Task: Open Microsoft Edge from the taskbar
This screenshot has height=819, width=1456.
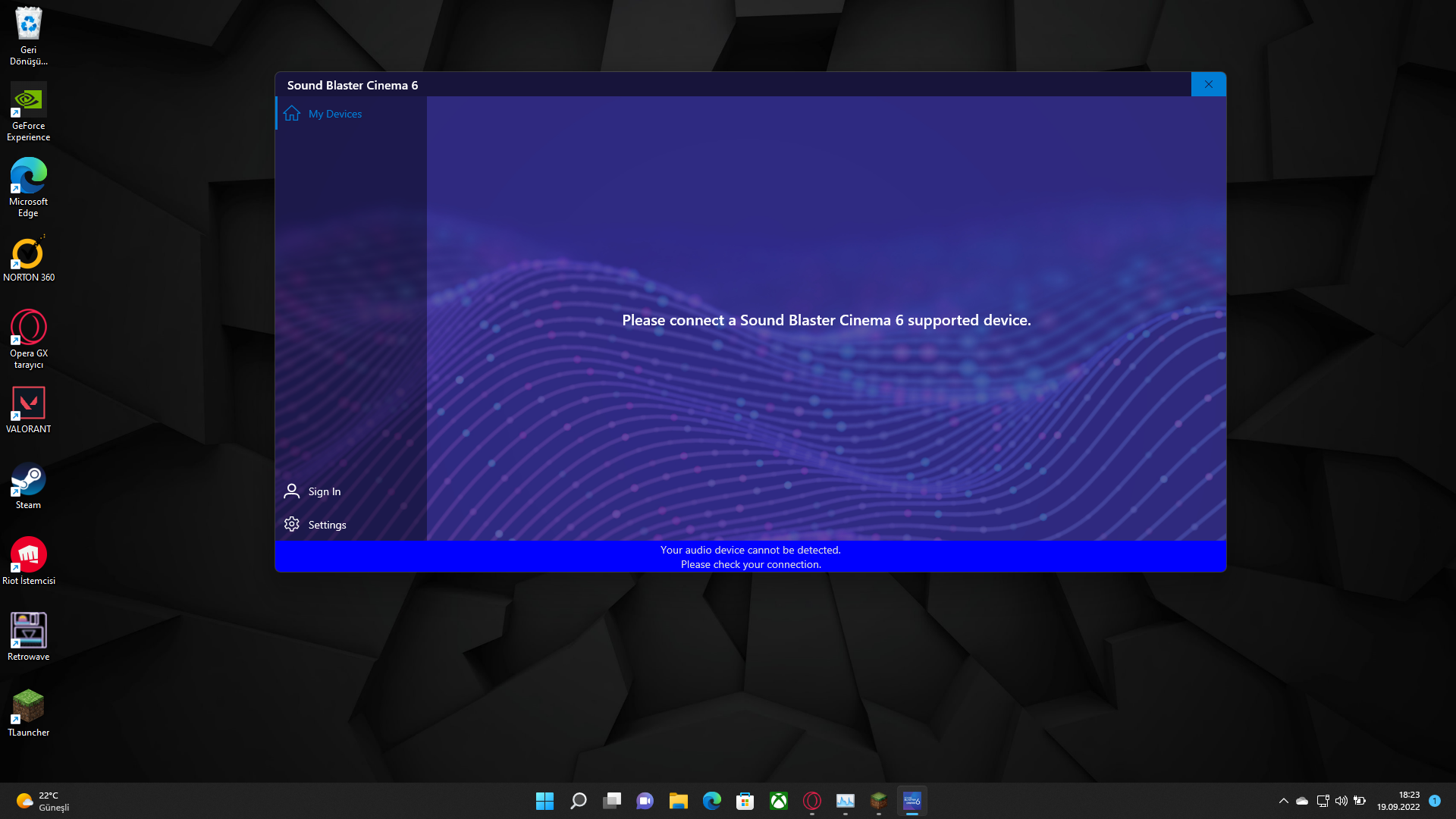Action: (712, 801)
